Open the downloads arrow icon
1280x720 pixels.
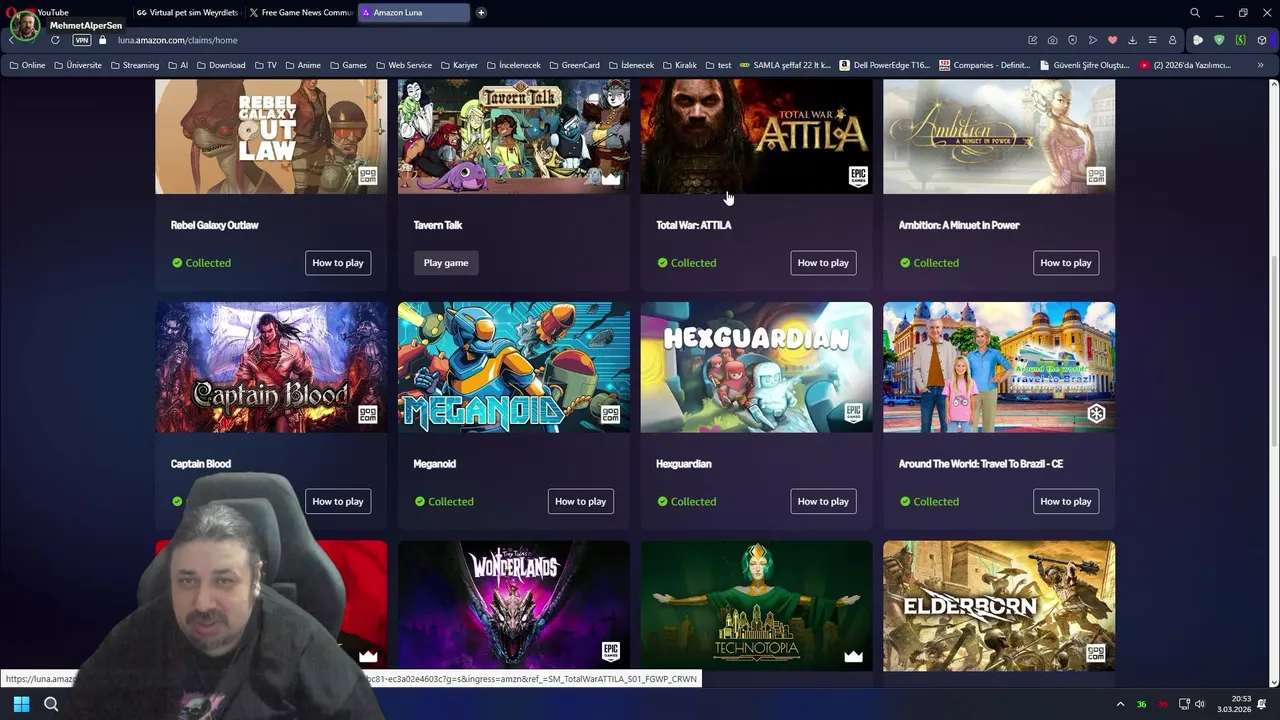pos(1132,40)
